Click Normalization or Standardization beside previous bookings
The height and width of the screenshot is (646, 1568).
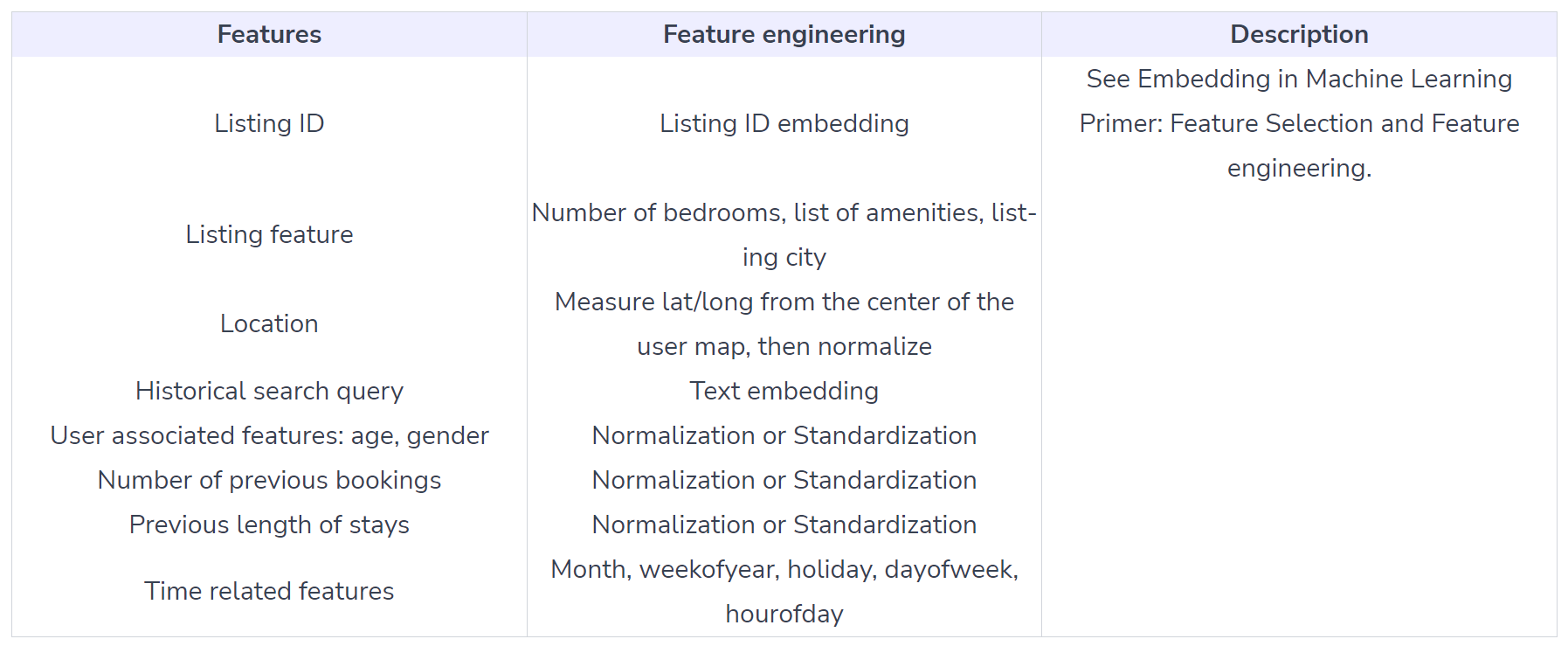784,480
